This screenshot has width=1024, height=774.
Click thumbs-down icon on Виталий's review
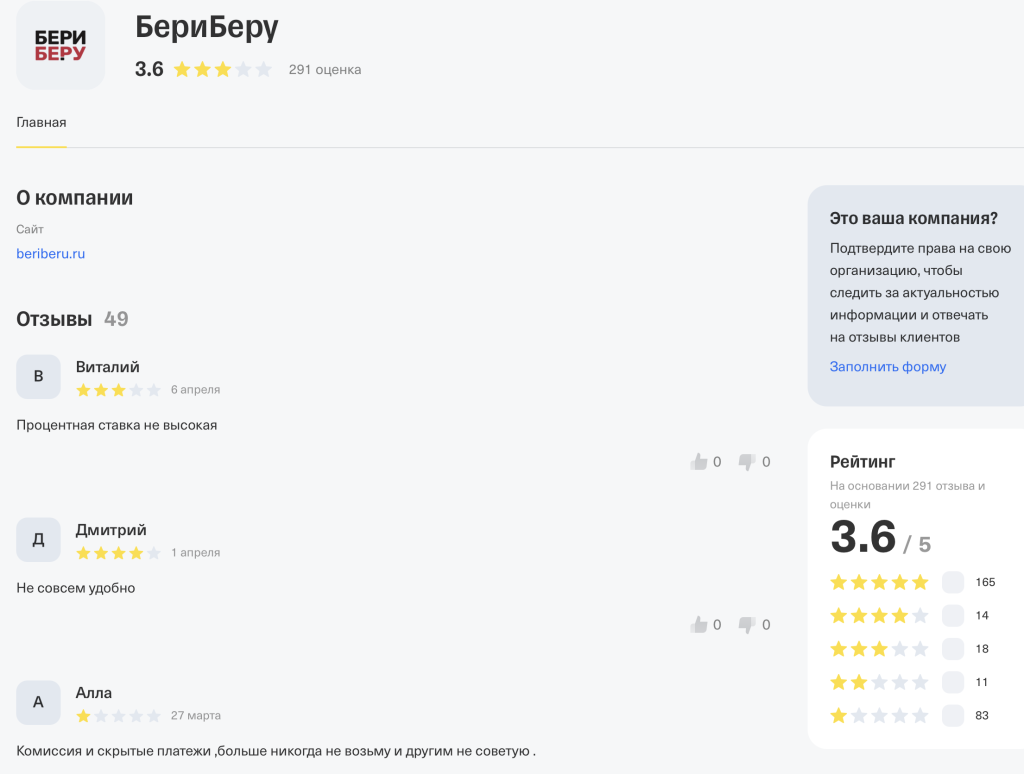click(x=747, y=462)
